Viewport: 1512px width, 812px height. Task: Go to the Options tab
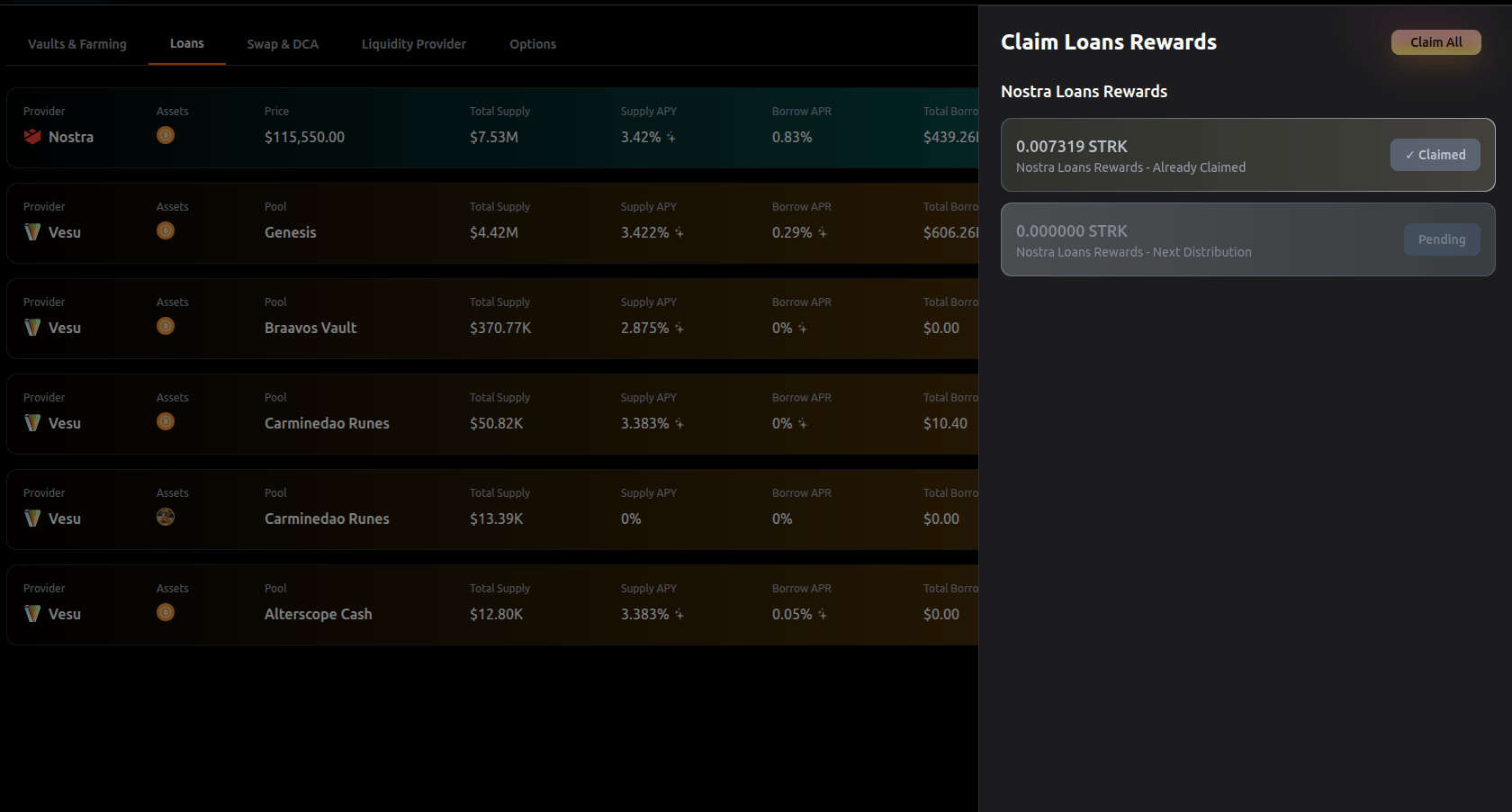tap(533, 44)
